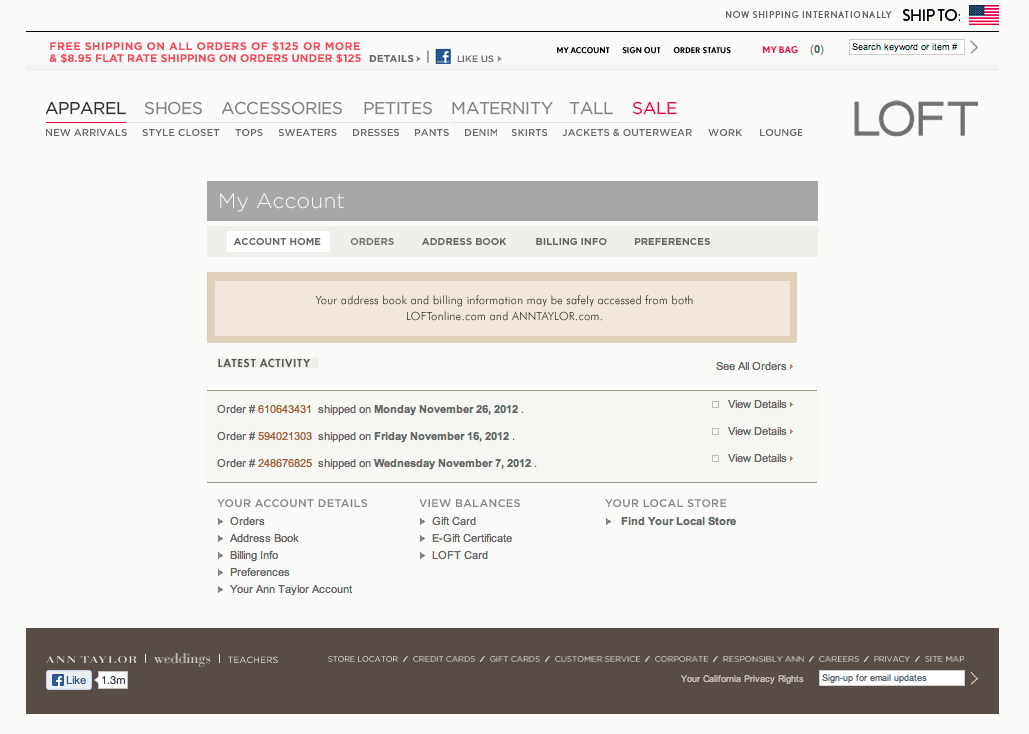Click the Ann Taylor logo in footer

coord(91,660)
